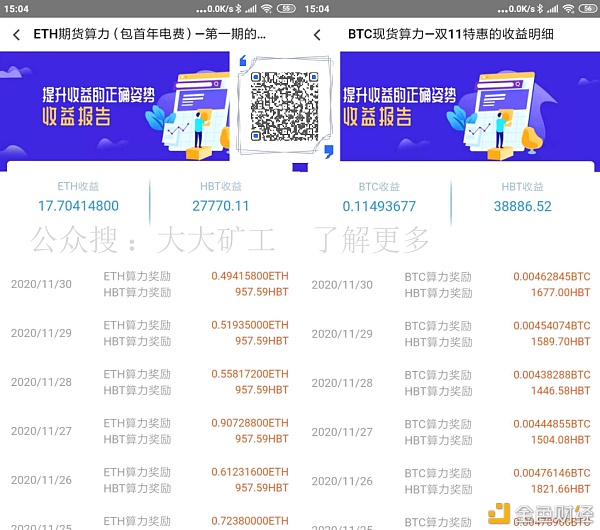The image size is (600, 530).
Task: Select ETH row dated 2020/11/28
Action: (150, 382)
